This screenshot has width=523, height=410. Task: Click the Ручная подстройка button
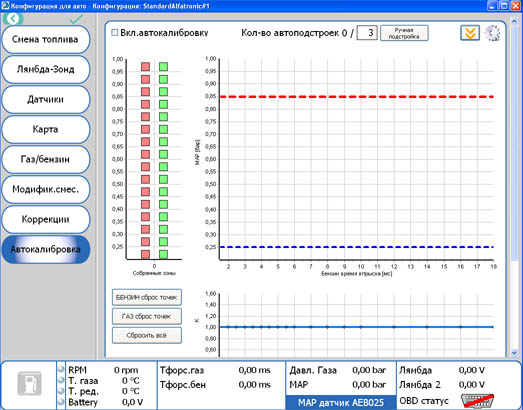(x=404, y=33)
